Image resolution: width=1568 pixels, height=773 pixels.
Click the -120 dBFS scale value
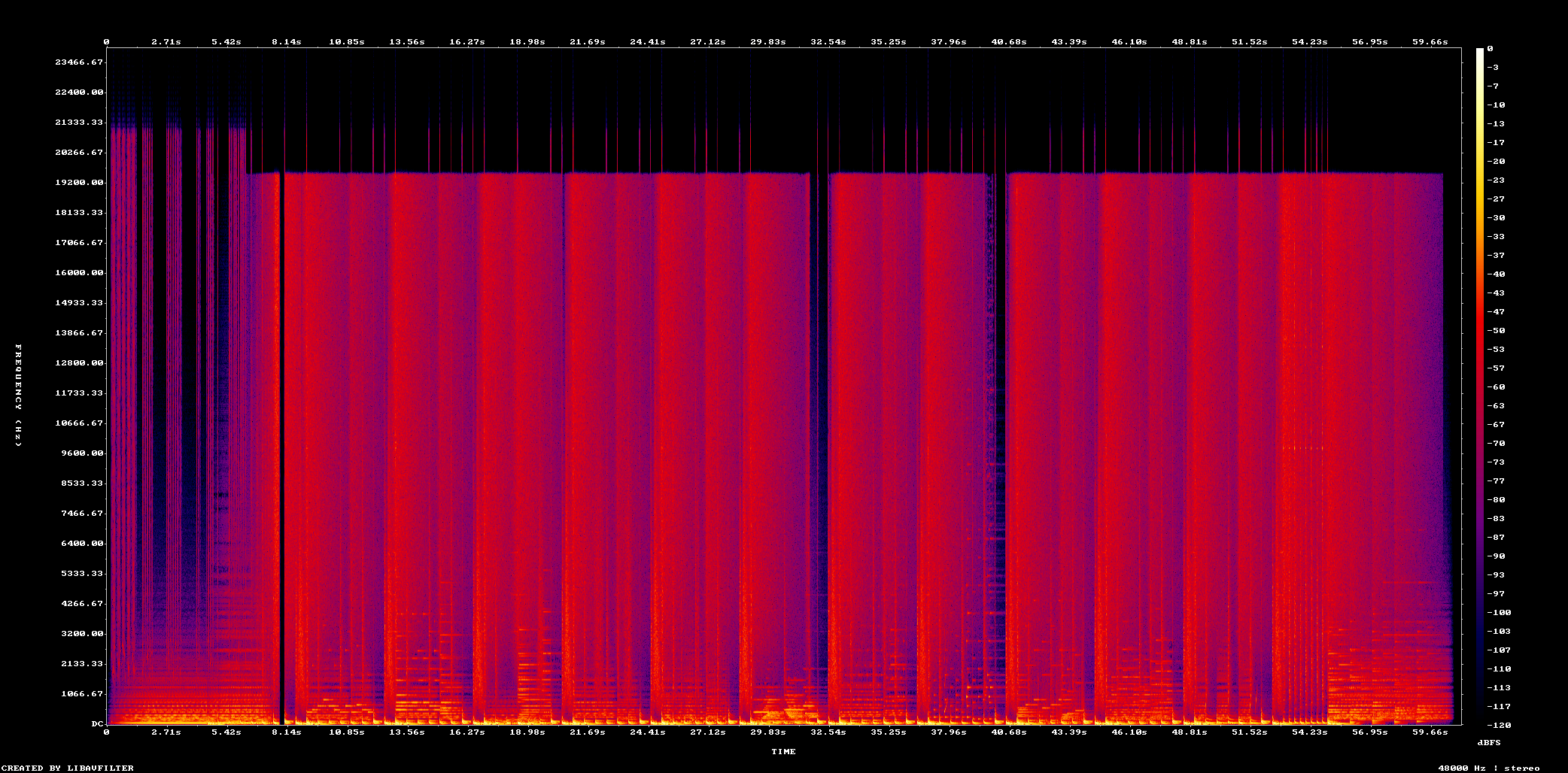coord(1499,726)
